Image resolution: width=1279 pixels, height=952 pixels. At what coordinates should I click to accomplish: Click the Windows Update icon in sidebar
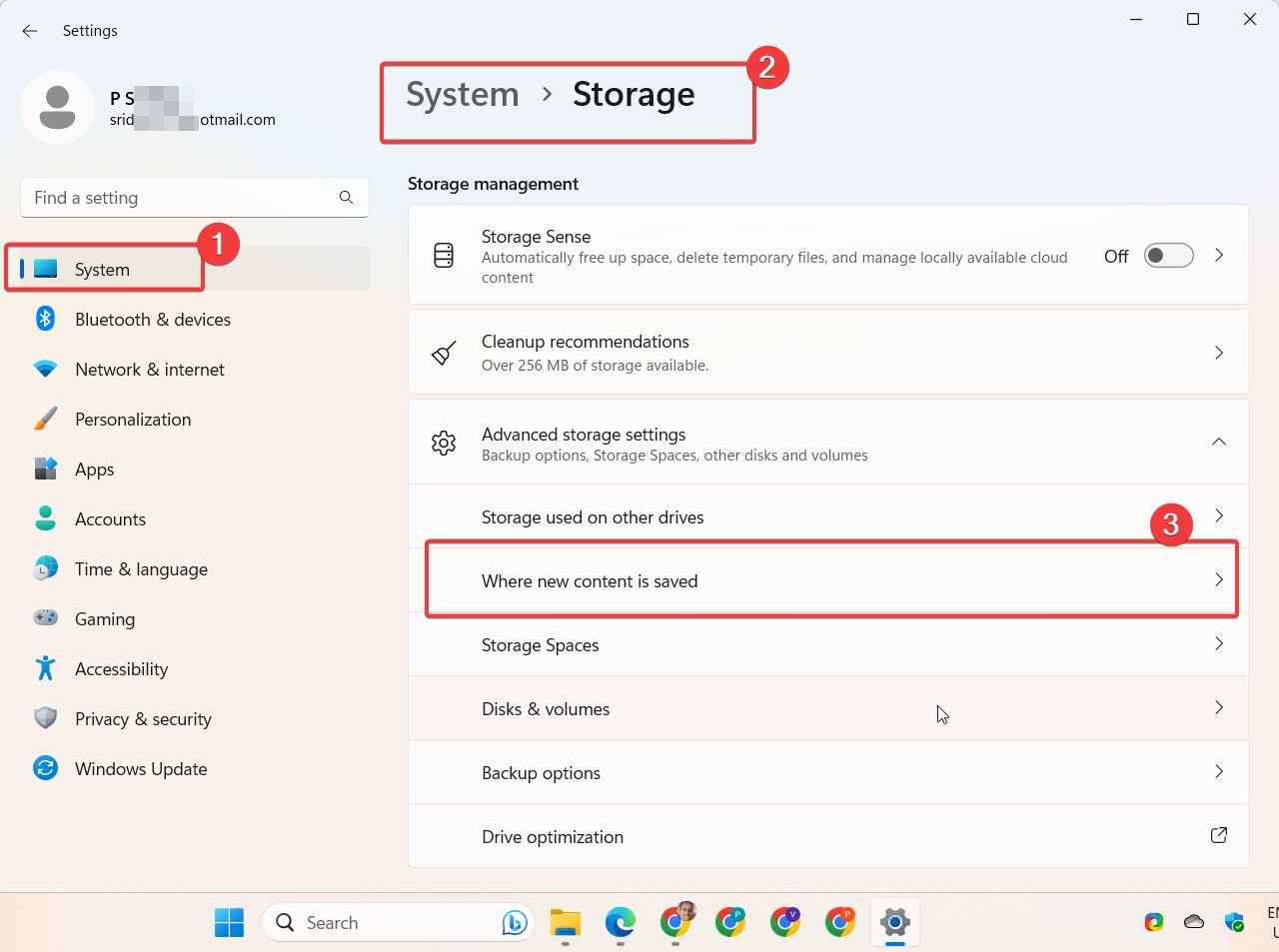coord(45,768)
